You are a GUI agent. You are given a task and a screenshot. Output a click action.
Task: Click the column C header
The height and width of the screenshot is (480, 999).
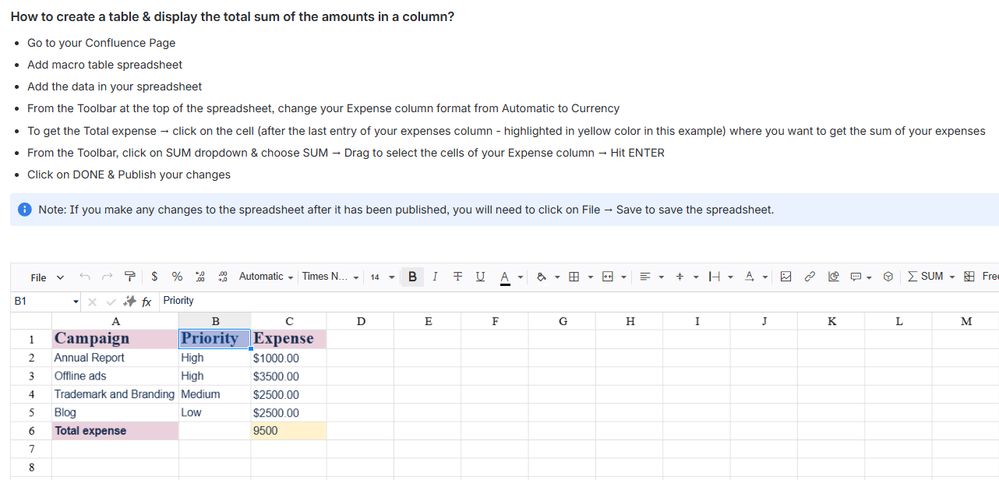pyautogui.click(x=289, y=321)
